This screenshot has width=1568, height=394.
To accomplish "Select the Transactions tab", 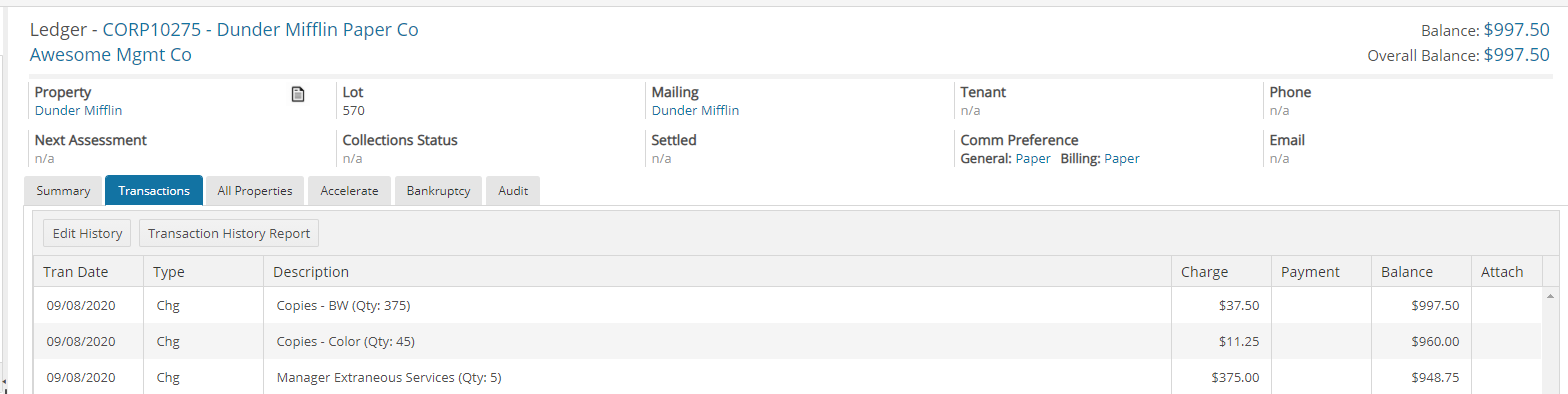I will (x=154, y=190).
